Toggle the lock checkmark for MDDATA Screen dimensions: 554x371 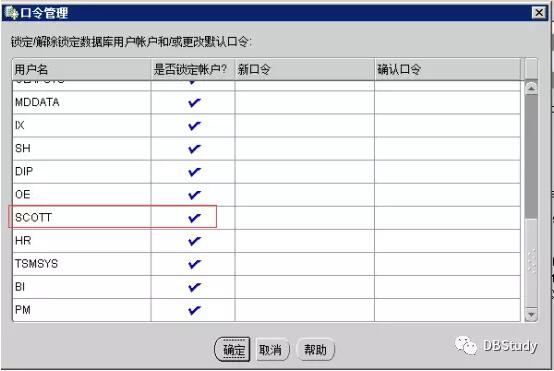[x=194, y=103]
